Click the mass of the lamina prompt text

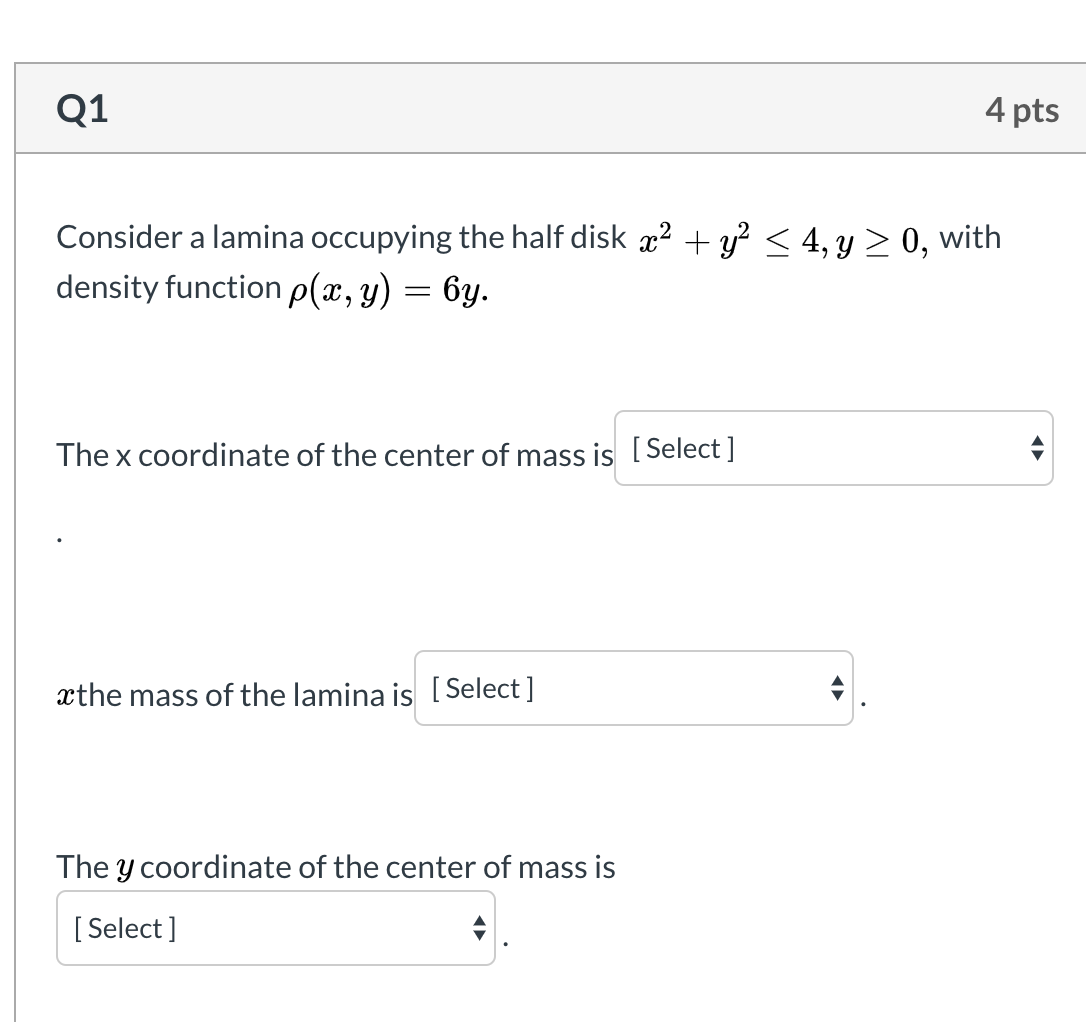233,693
